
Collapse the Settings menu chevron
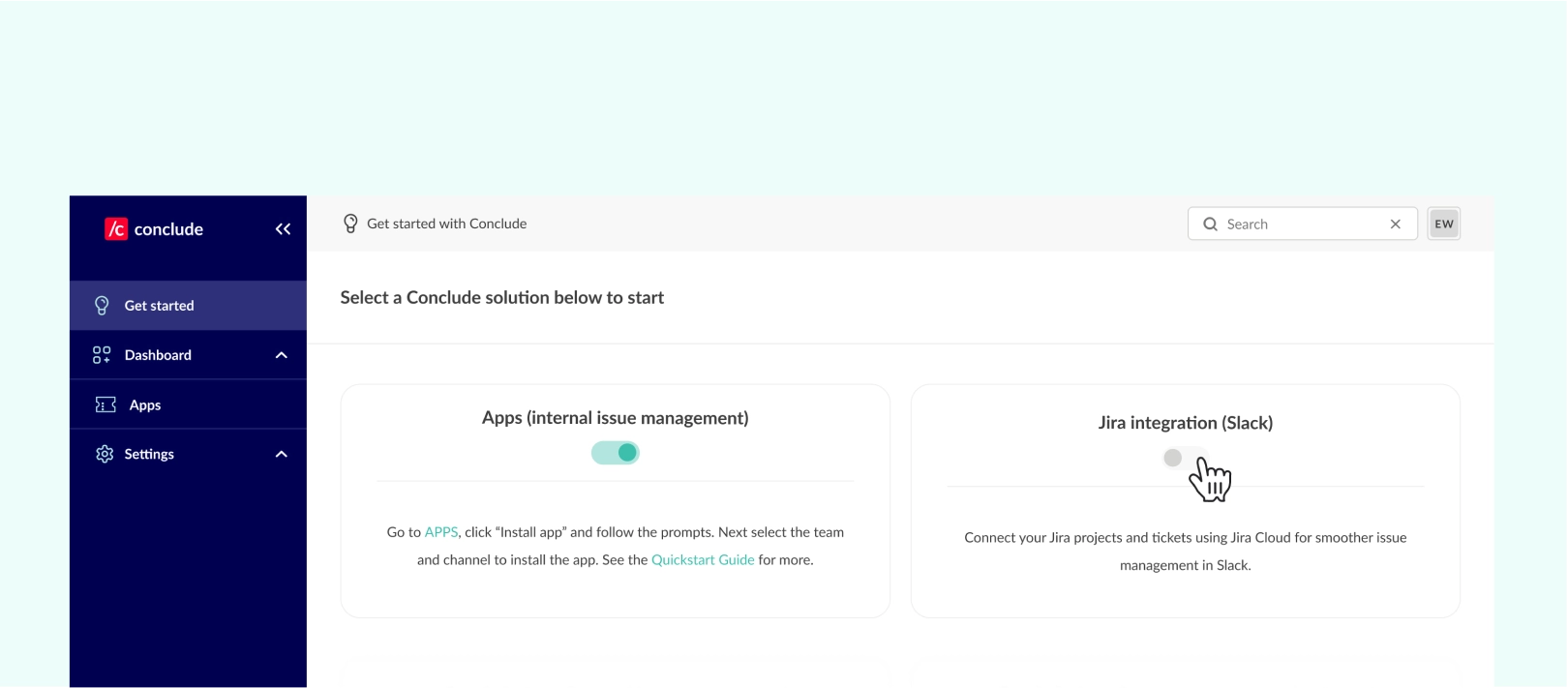(x=282, y=454)
